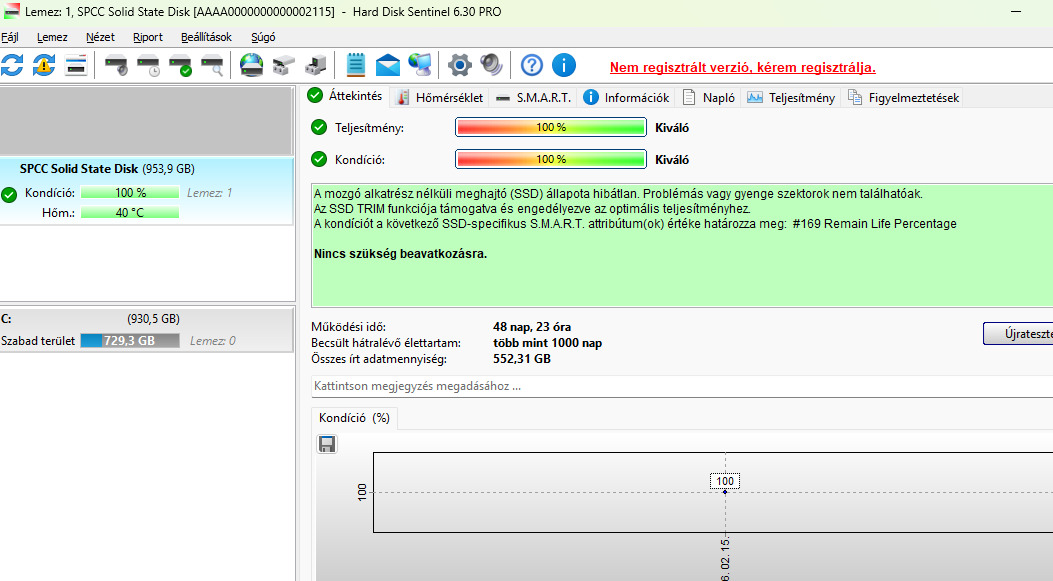Image resolution: width=1053 pixels, height=581 pixels.
Task: Click the 'Lemez: 0' label
Action: click(213, 341)
